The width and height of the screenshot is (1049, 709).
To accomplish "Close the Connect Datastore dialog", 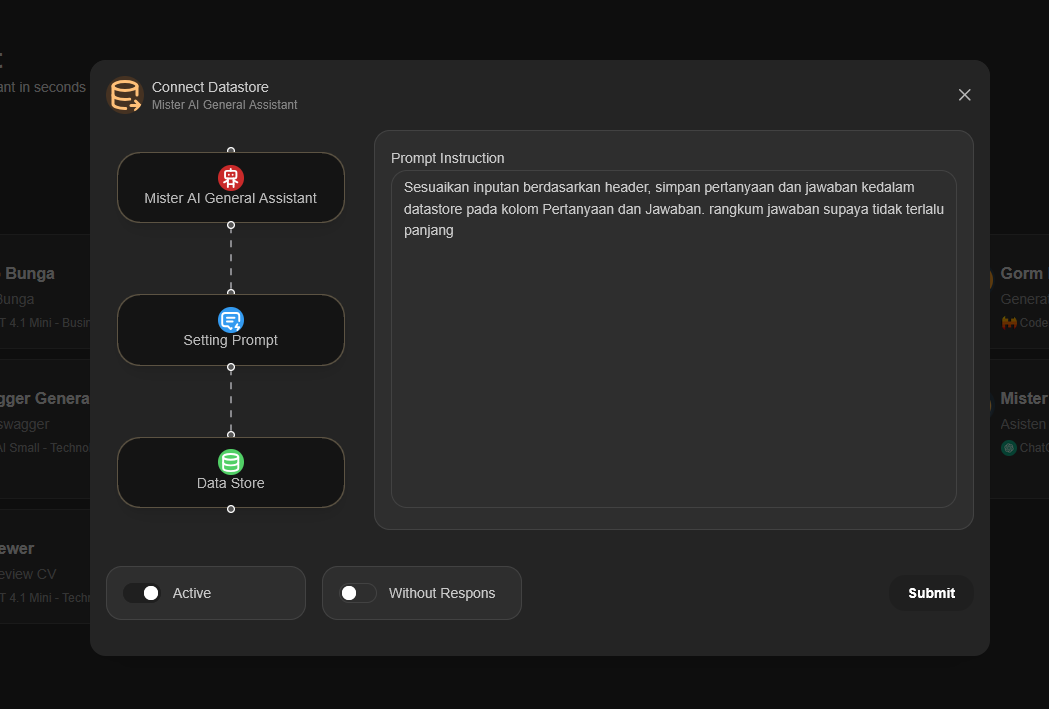I will point(964,95).
